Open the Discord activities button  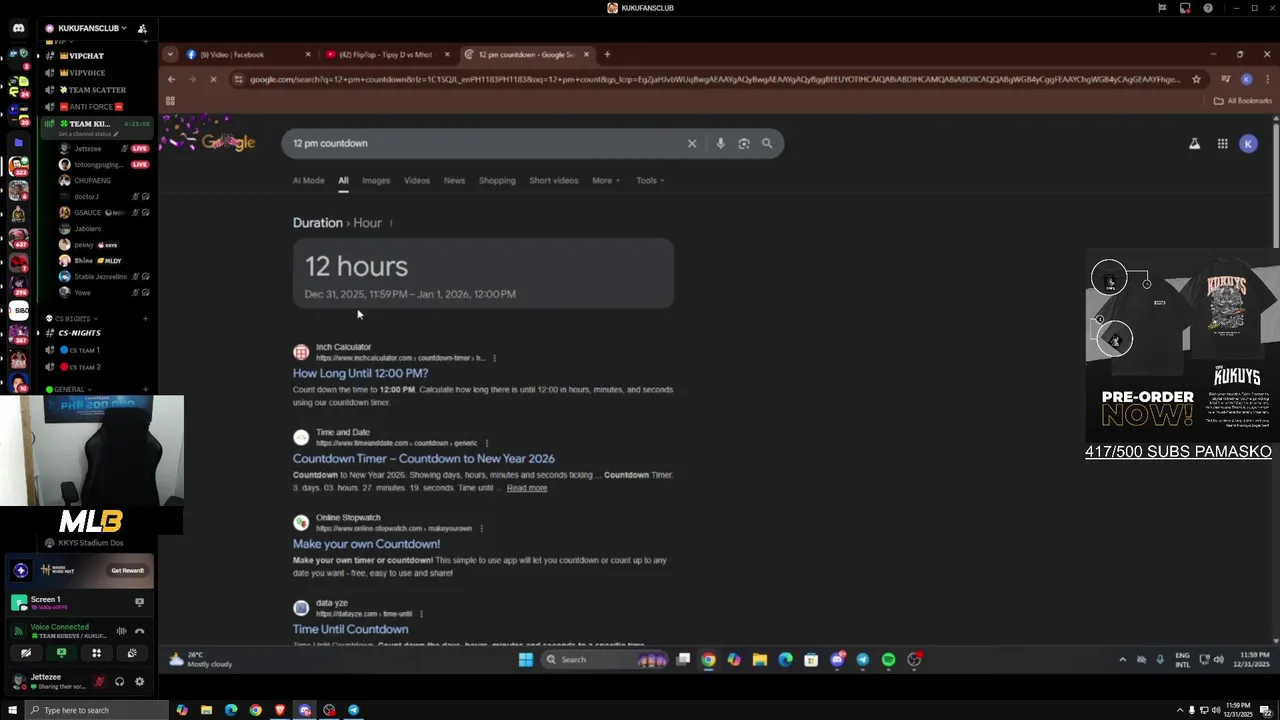96,653
